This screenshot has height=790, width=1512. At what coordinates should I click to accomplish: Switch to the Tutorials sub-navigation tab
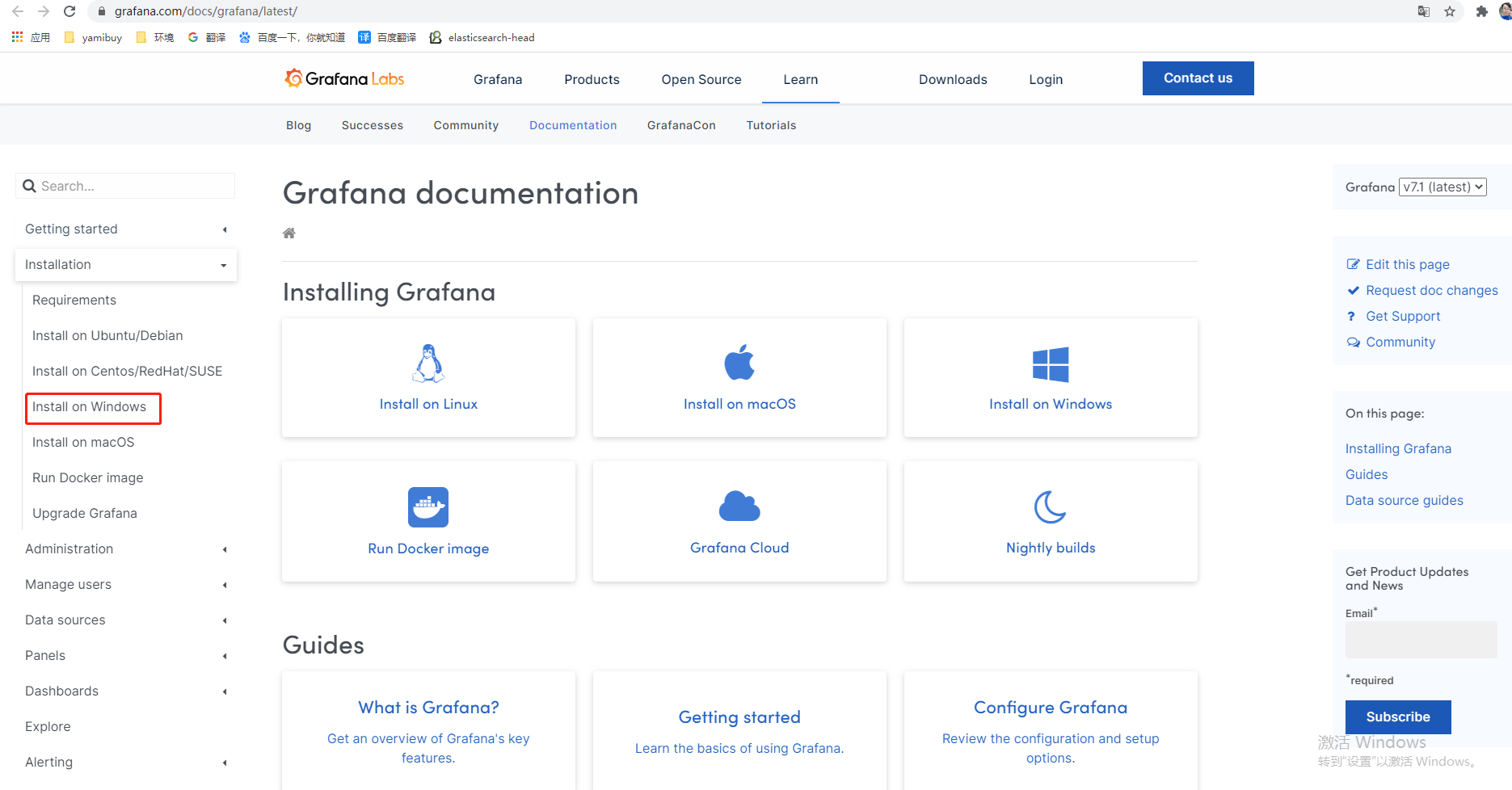point(771,125)
